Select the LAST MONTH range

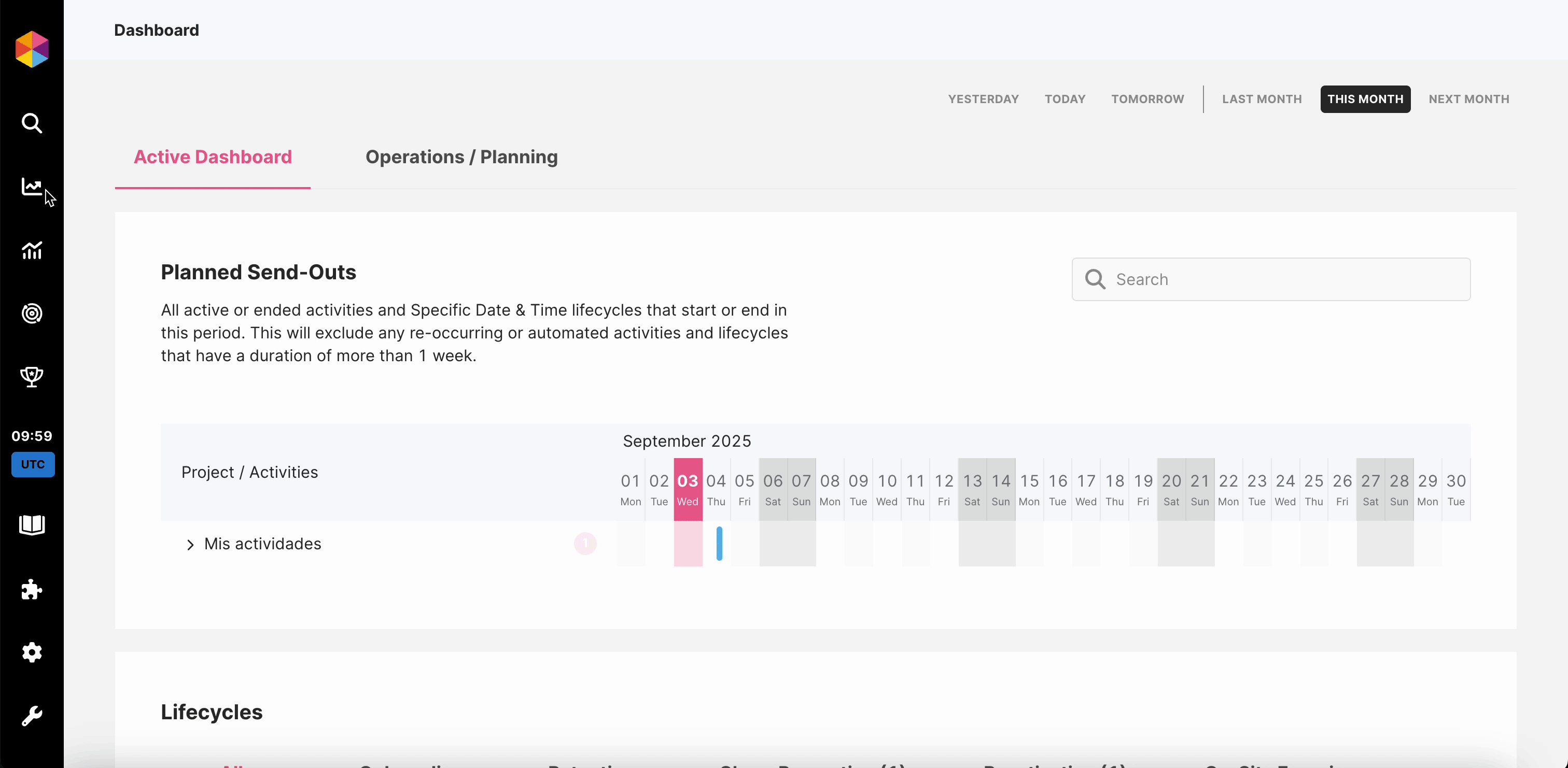(1261, 99)
